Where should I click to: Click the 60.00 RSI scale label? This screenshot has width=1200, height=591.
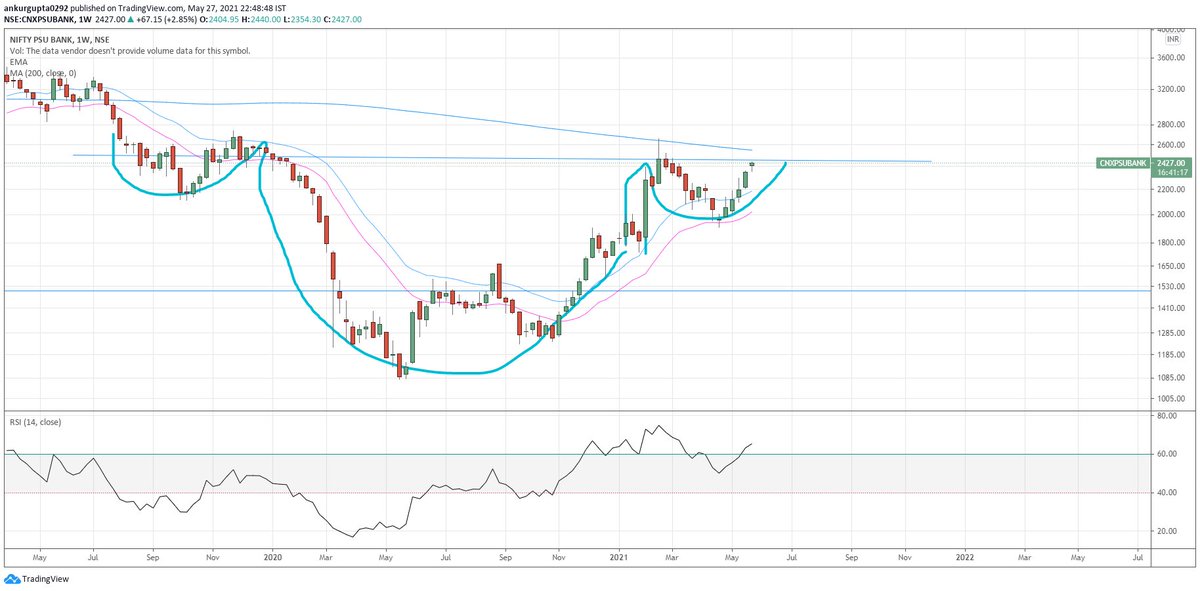1169,454
